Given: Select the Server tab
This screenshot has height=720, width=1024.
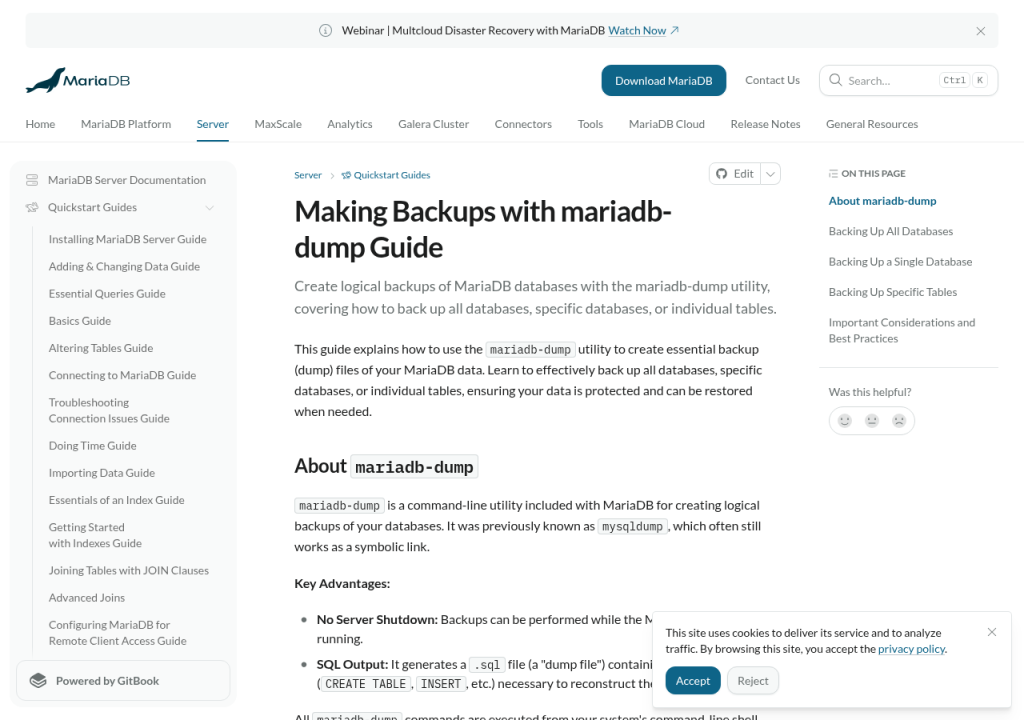Looking at the screenshot, I should tap(212, 124).
